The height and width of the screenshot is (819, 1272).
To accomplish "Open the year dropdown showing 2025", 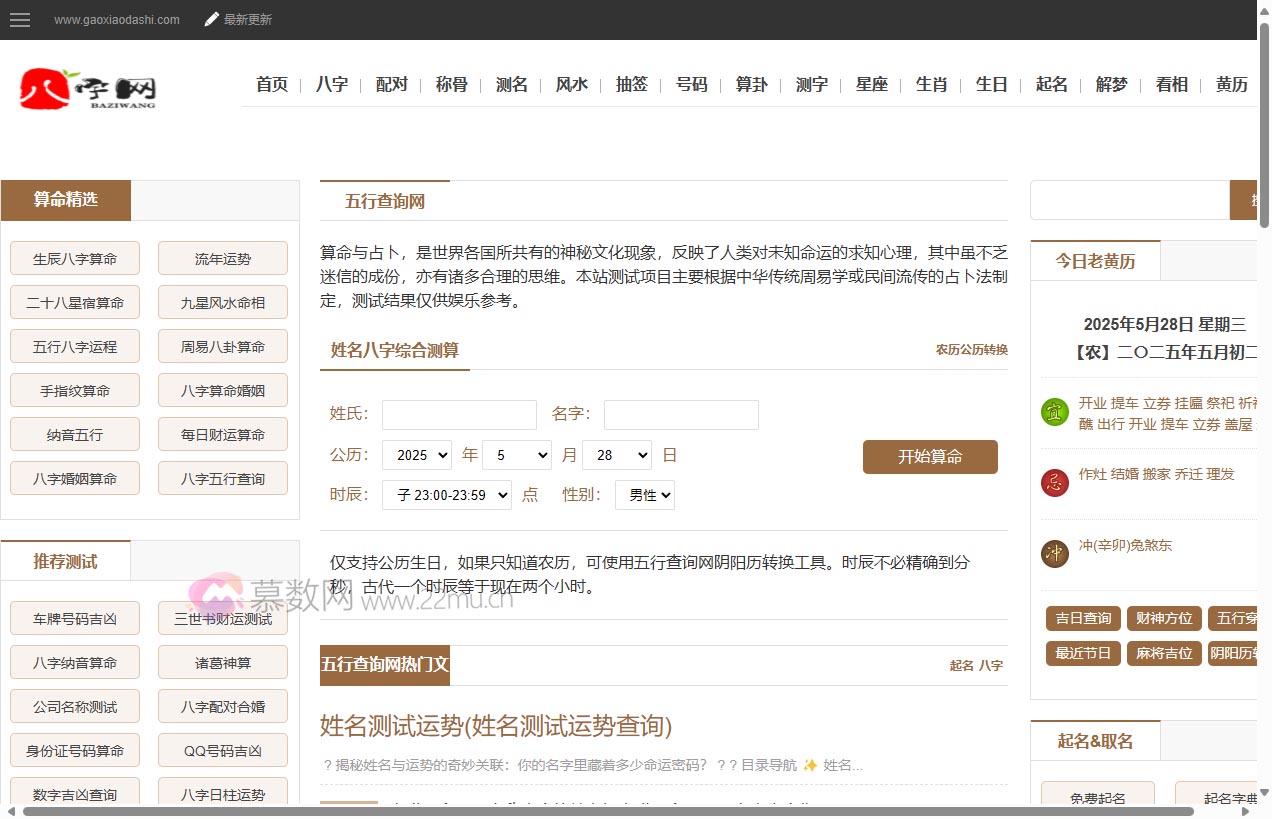I will 416,455.
